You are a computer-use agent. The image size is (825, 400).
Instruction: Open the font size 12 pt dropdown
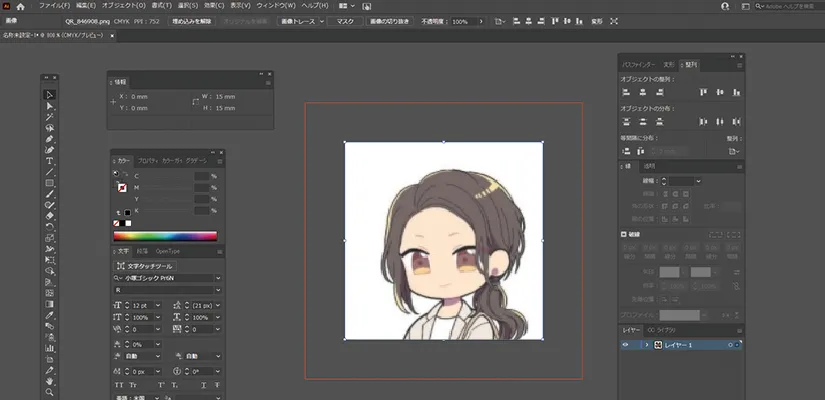coord(160,304)
